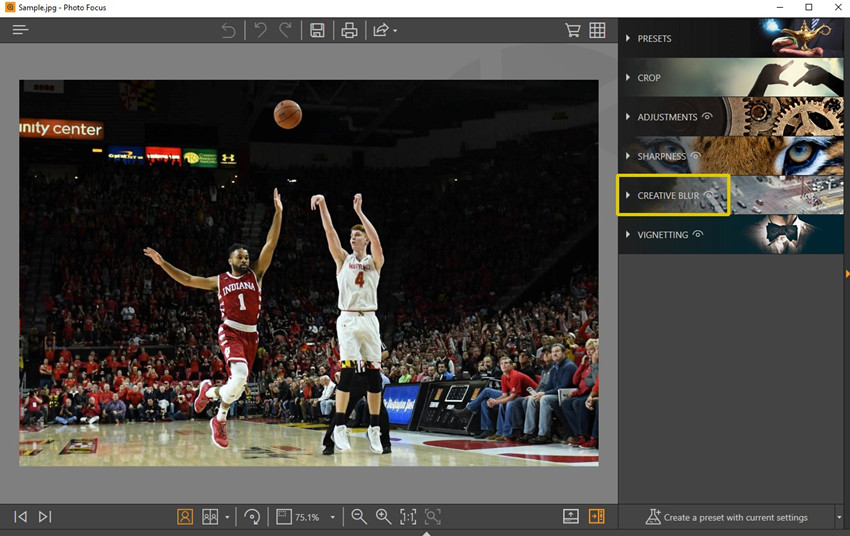
Task: Expand the SHARPNESS panel
Action: [x=731, y=156]
